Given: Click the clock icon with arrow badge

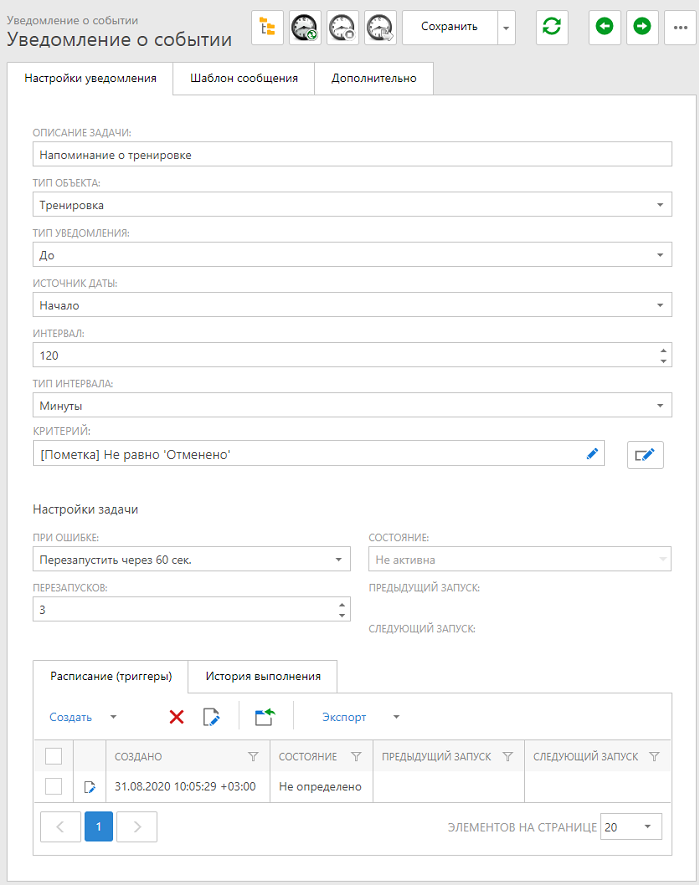Looking at the screenshot, I should coord(381,27).
